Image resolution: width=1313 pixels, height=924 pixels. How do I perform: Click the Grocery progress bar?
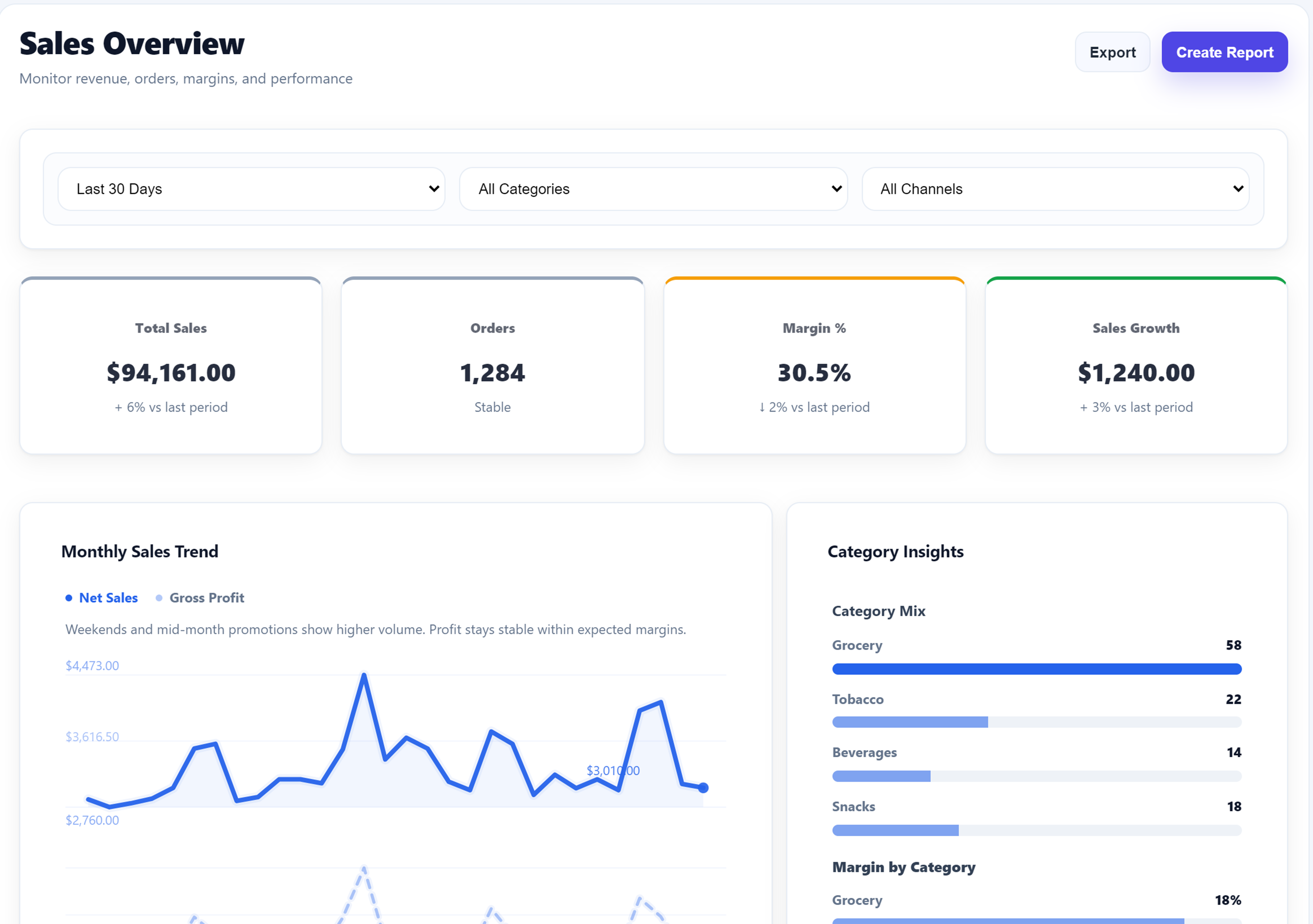[x=1037, y=668]
